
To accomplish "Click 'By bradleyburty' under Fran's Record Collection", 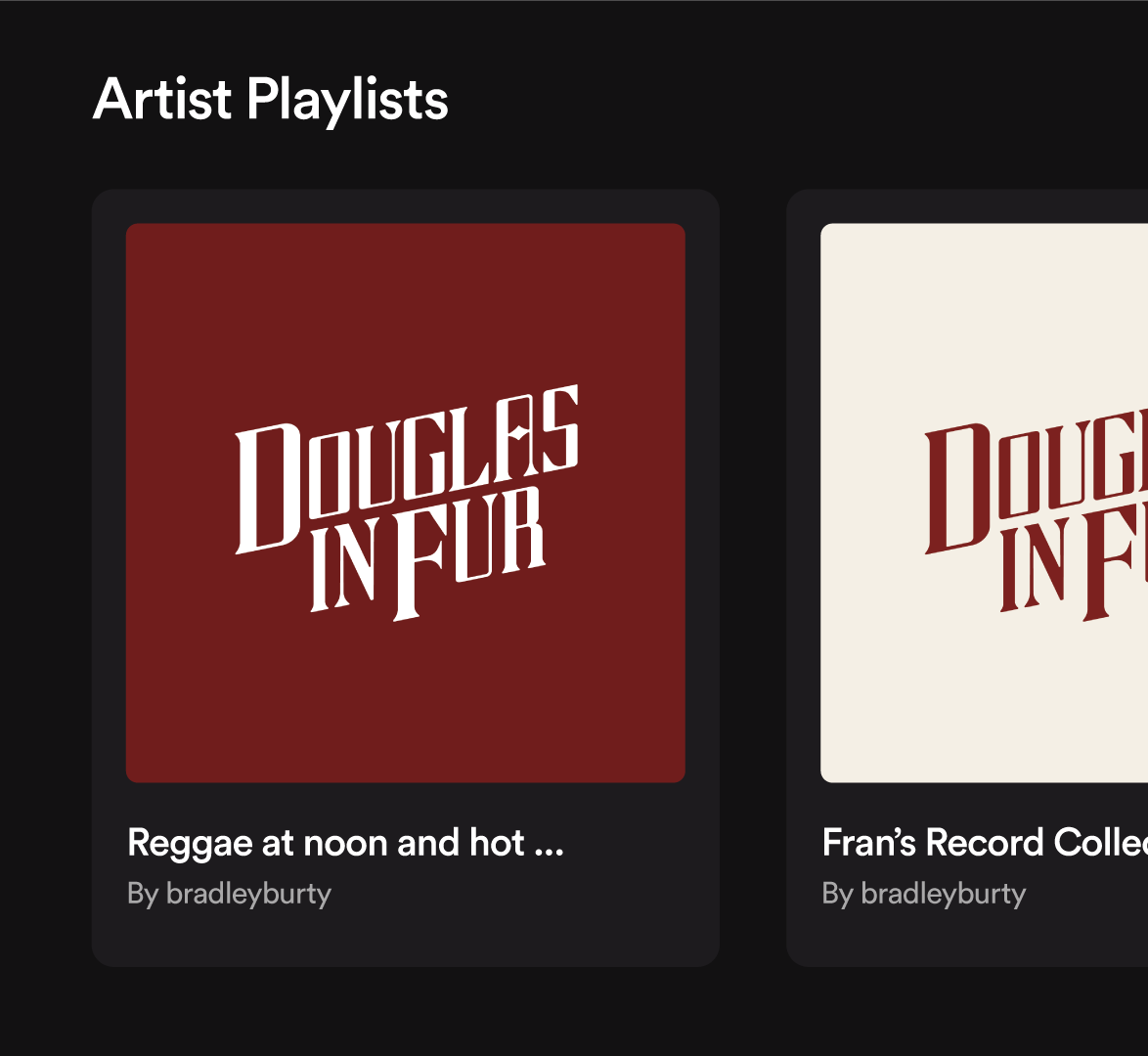I will tap(924, 894).
